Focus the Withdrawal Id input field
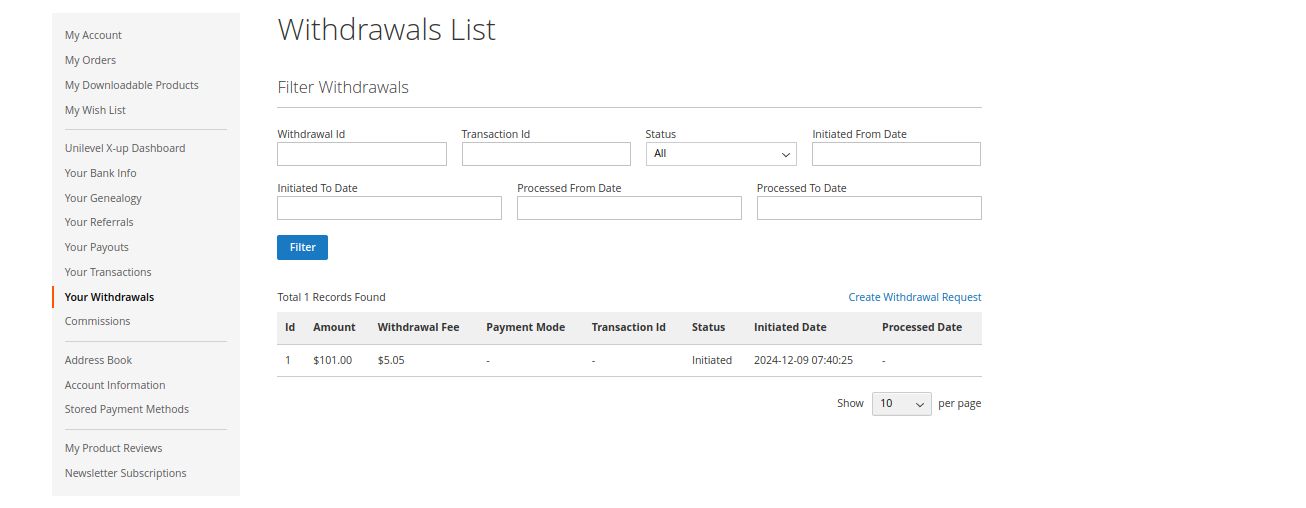 click(x=361, y=154)
